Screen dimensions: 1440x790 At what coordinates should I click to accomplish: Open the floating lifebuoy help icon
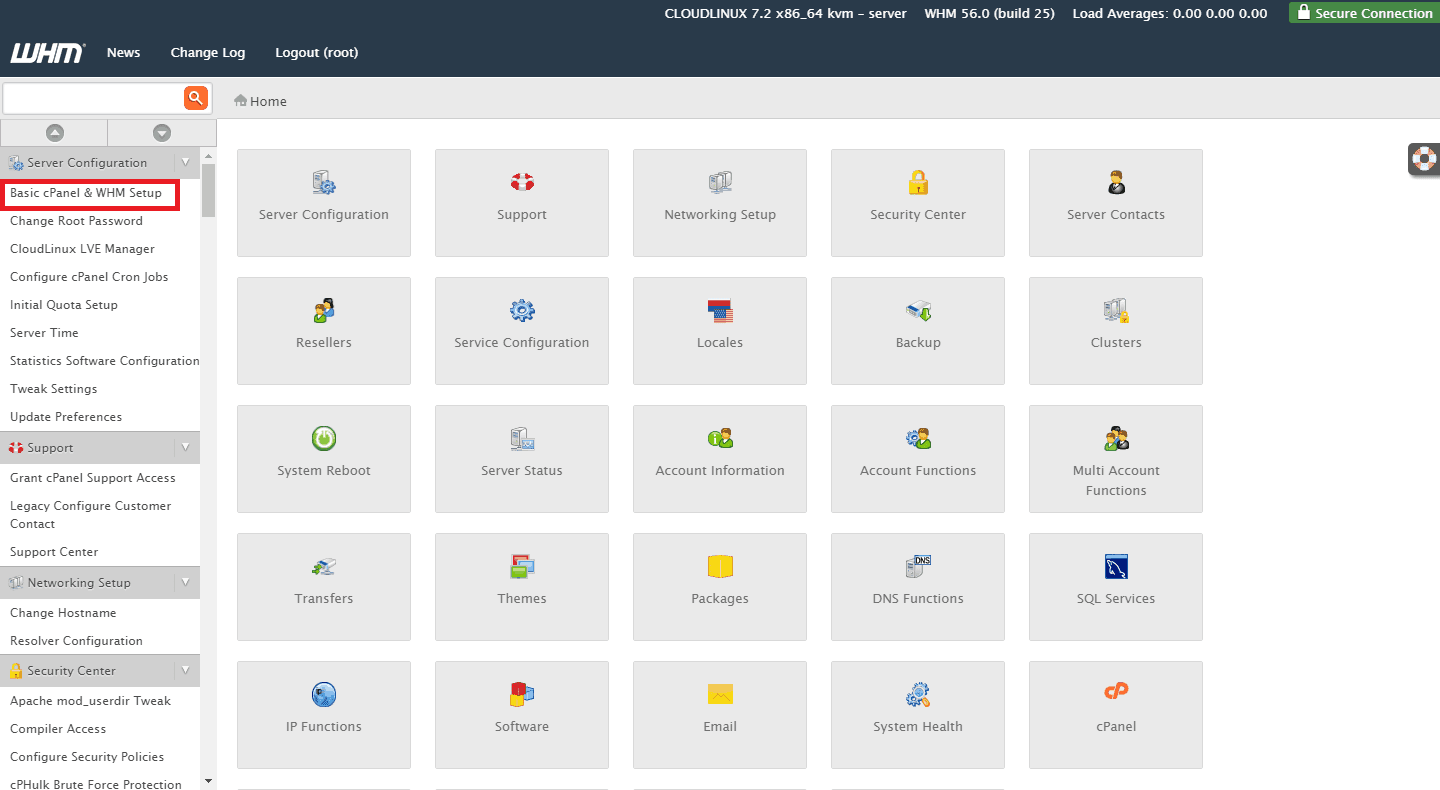tap(1424, 158)
